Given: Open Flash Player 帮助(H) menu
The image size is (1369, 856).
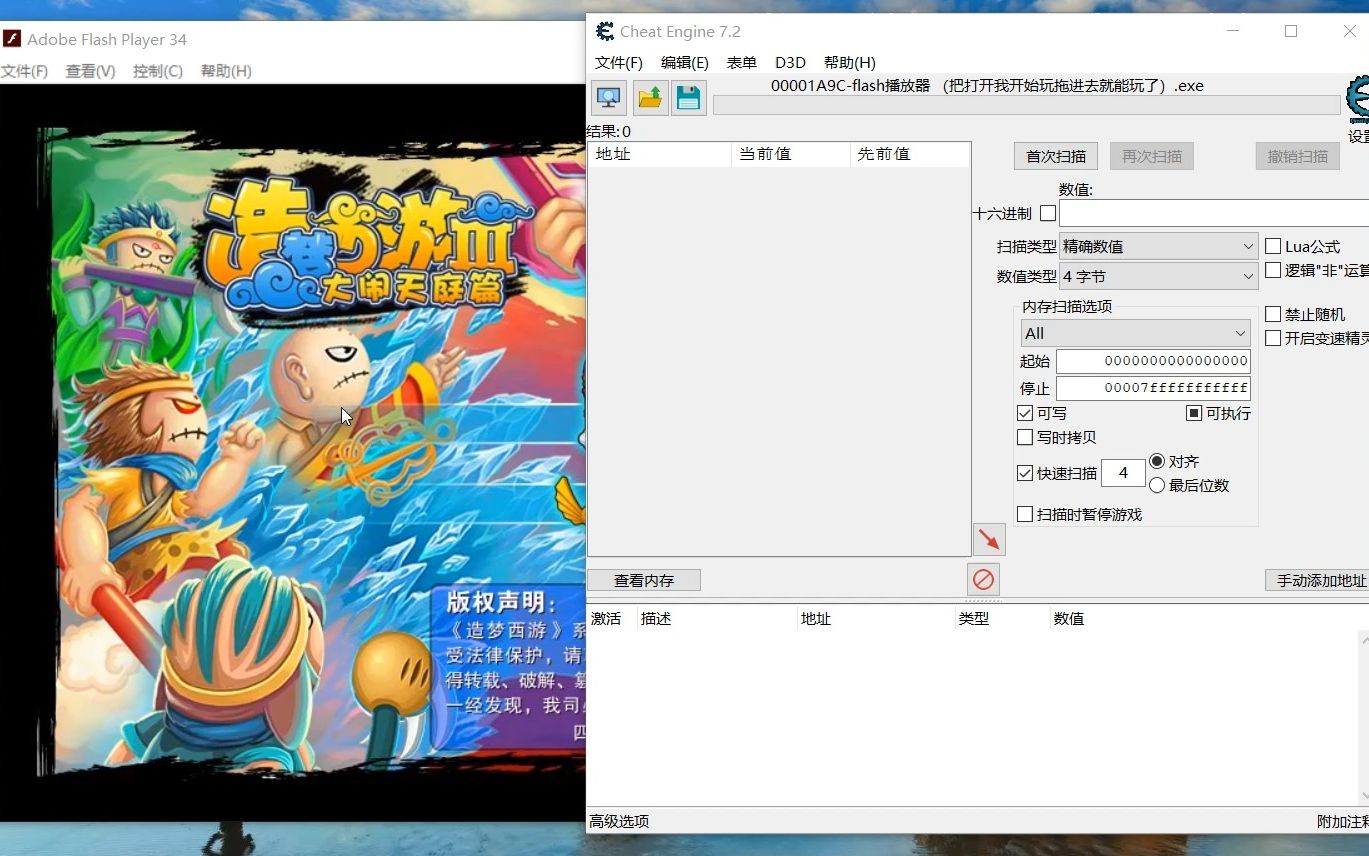Looking at the screenshot, I should click(226, 71).
